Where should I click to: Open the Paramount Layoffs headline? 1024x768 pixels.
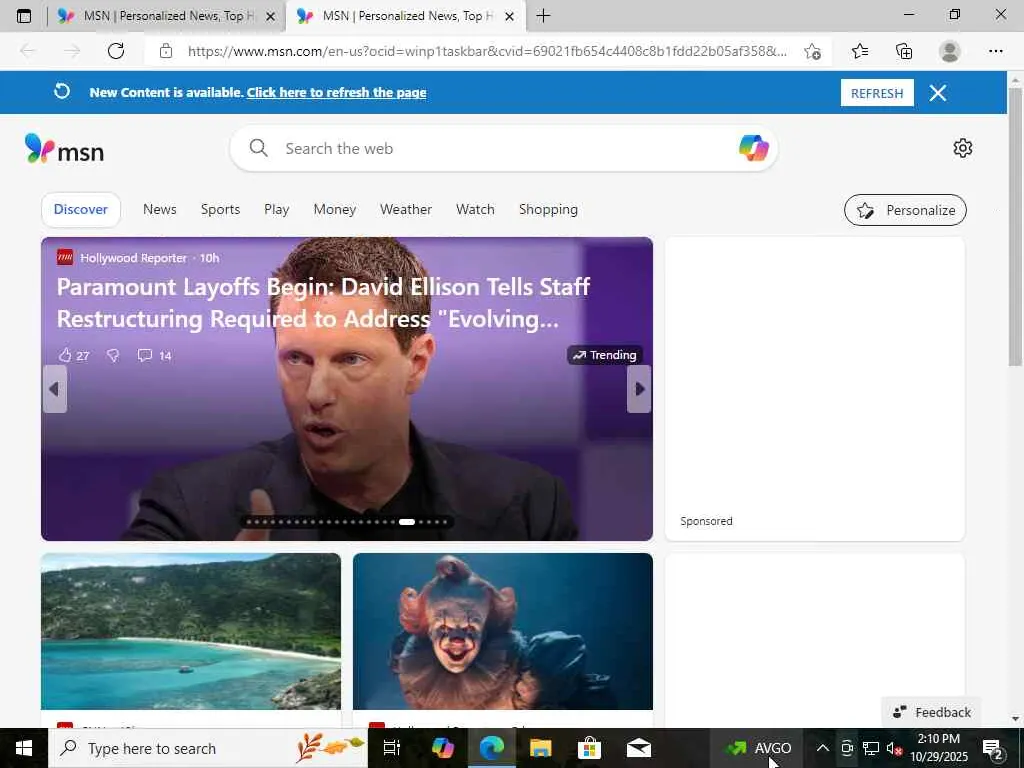[323, 303]
